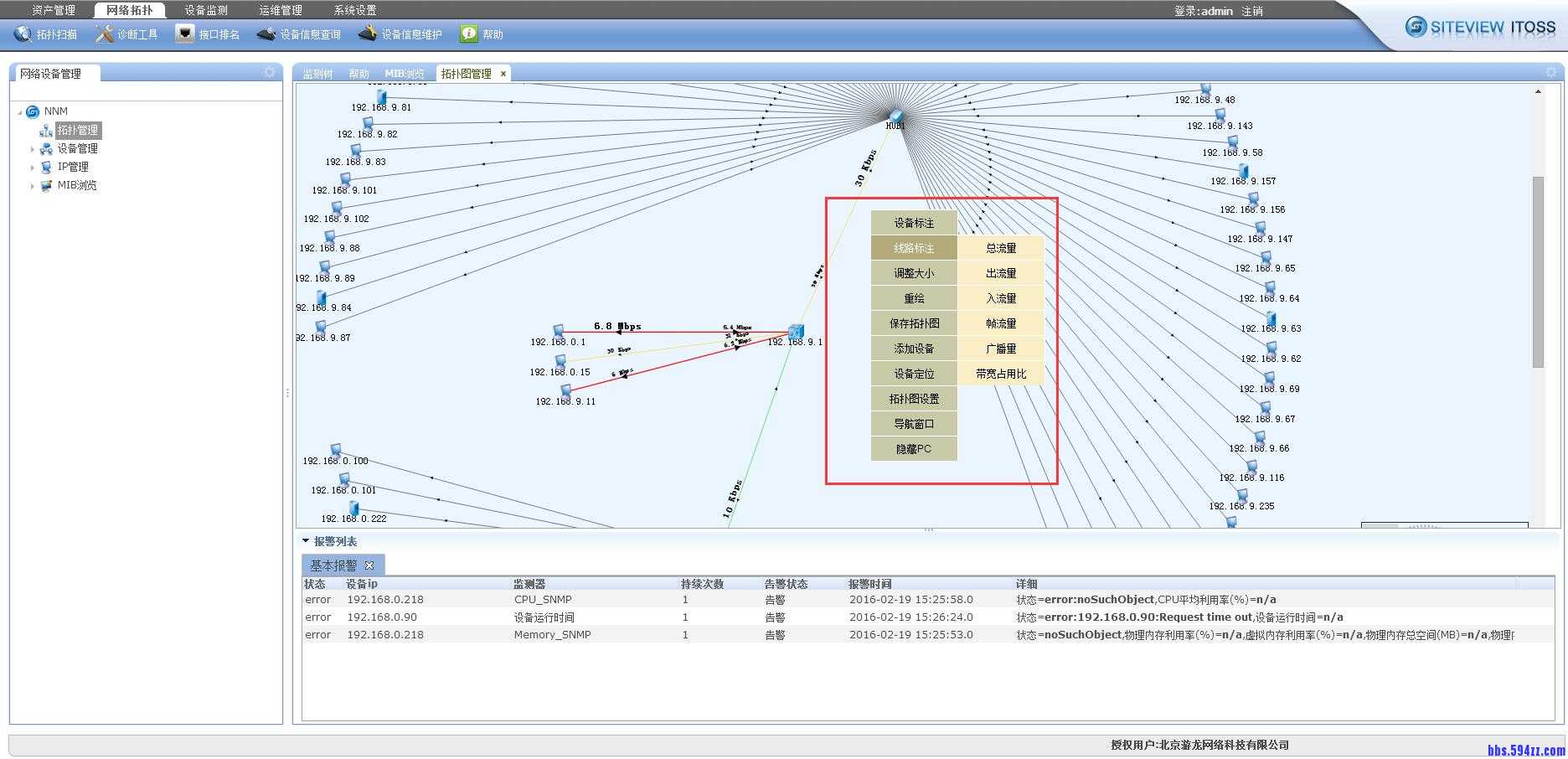Click the green help icon (帮助)
This screenshot has width=1568, height=759.
(x=468, y=34)
